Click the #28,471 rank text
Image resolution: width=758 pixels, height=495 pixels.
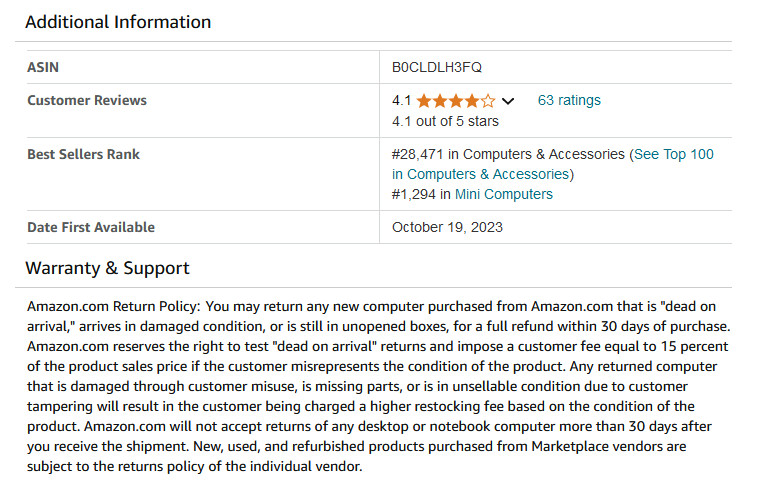[418, 154]
